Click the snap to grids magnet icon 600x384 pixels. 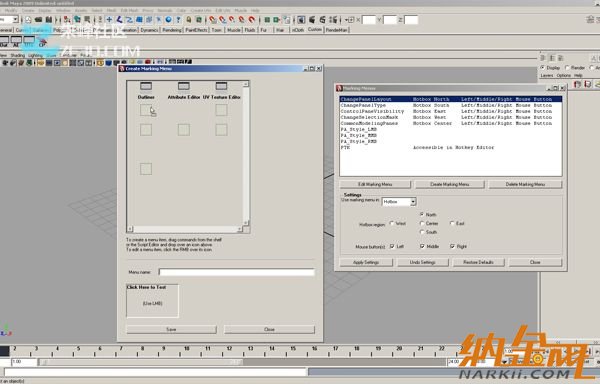point(212,20)
